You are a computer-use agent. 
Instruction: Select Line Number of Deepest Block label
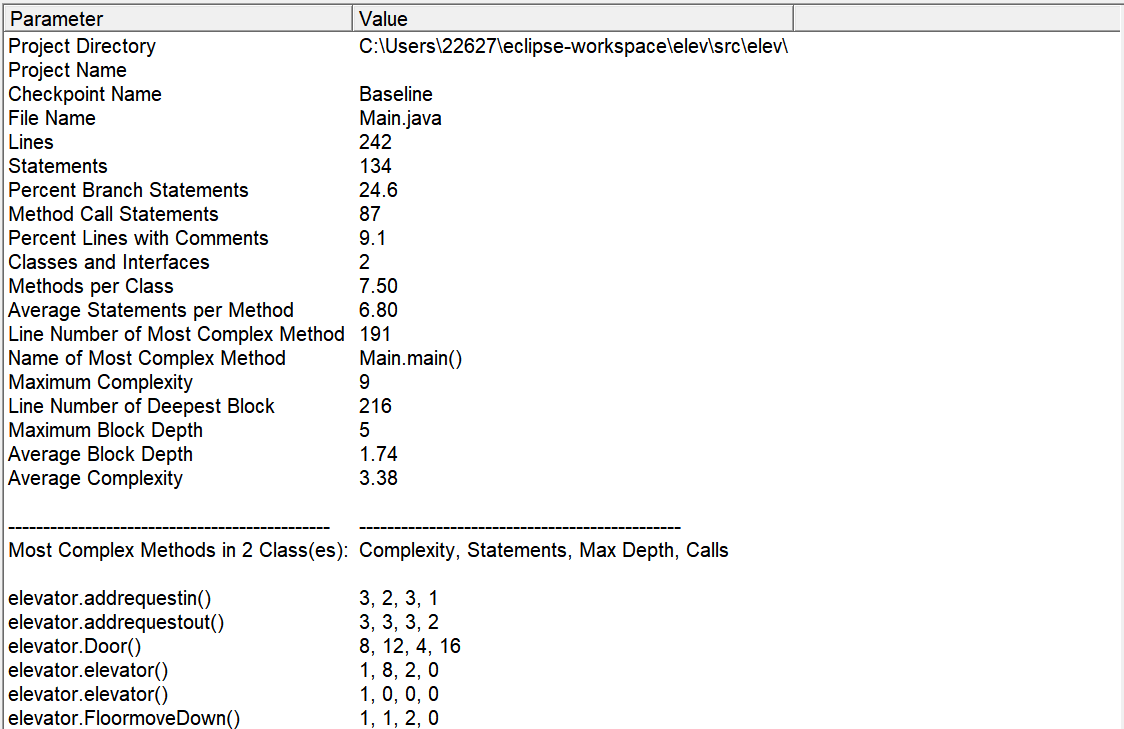(x=141, y=406)
